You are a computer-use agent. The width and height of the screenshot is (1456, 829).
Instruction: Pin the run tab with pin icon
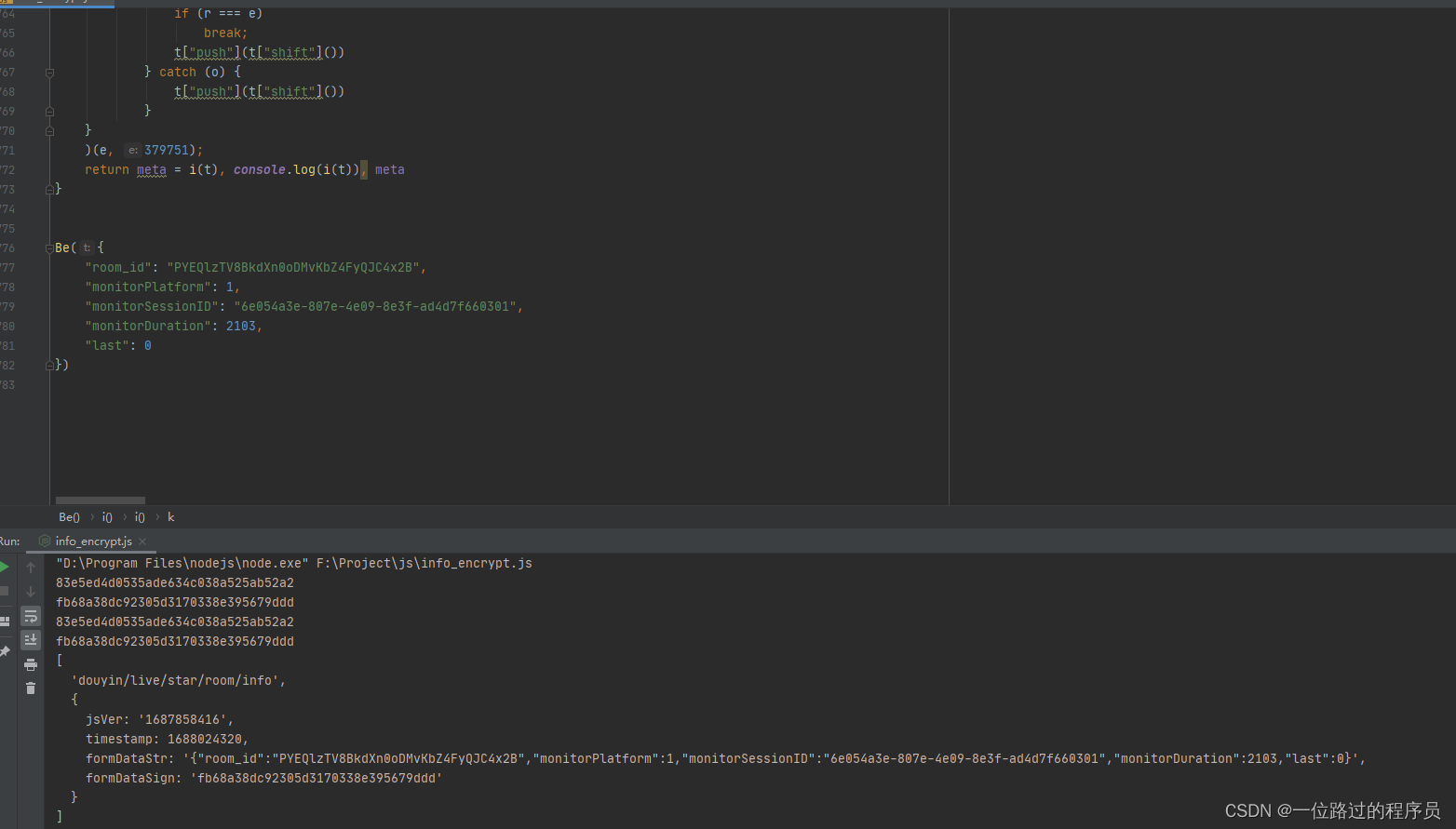[x=4, y=651]
